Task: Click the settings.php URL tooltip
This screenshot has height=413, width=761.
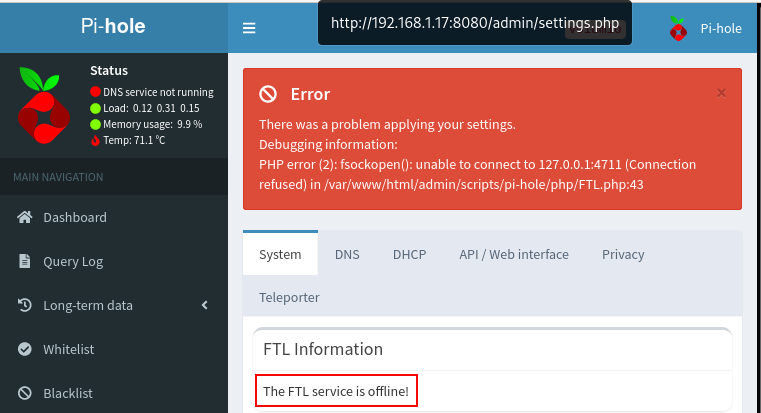Action: tap(475, 23)
